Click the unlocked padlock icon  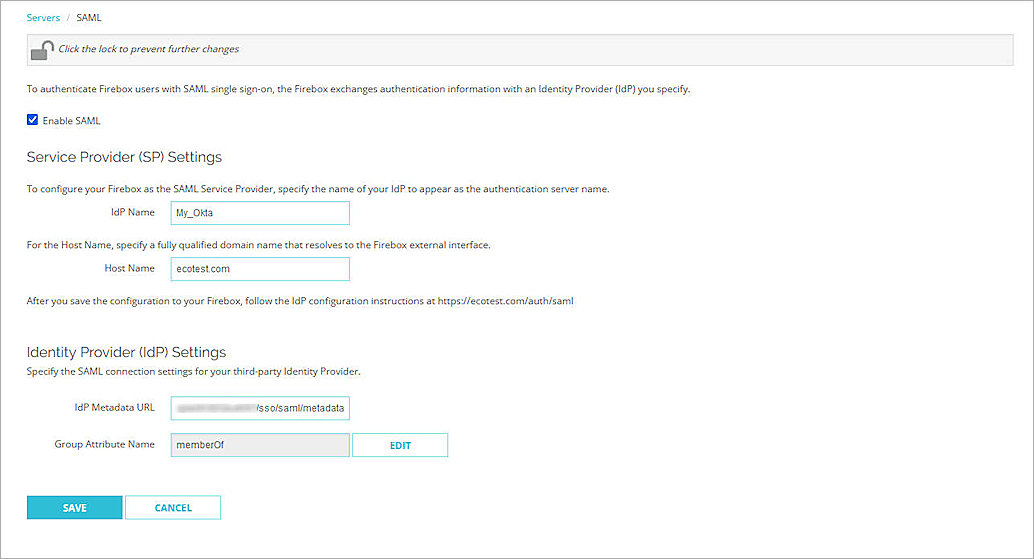point(42,50)
